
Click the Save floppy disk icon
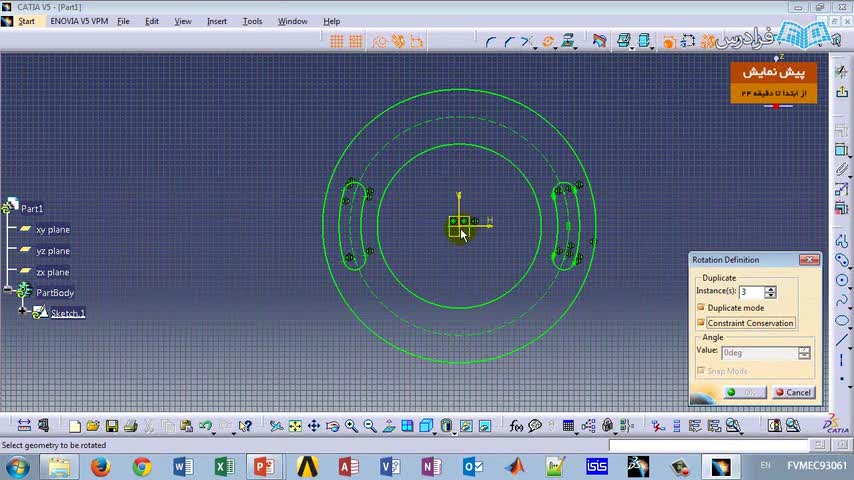(112, 426)
